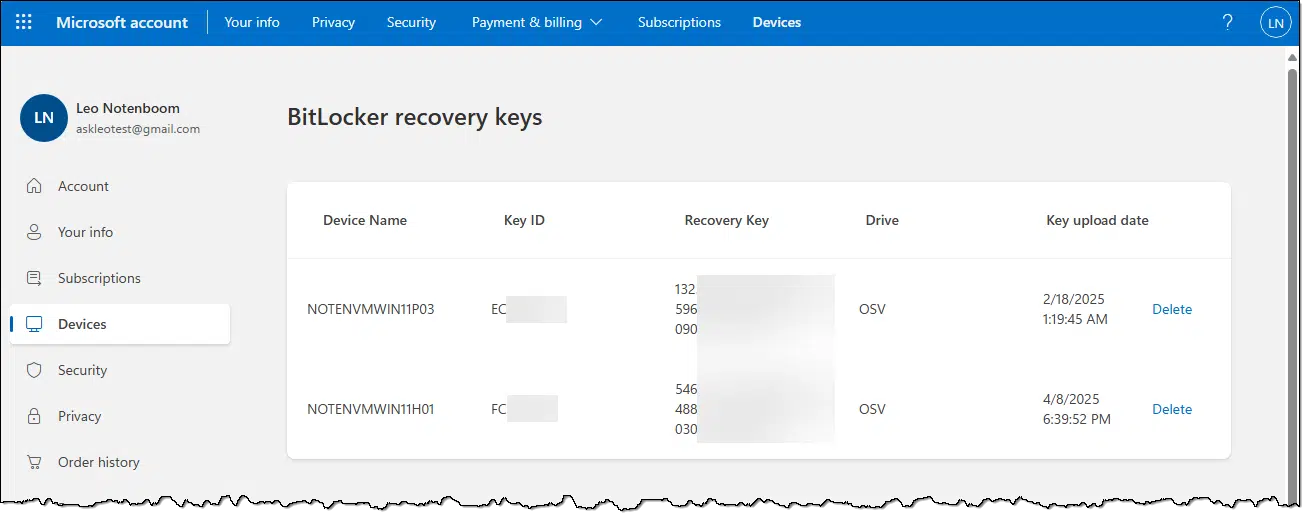This screenshot has height=518, width=1305.
Task: Click OSV drive cell for NOTENVMWIN11H01
Action: (x=872, y=409)
